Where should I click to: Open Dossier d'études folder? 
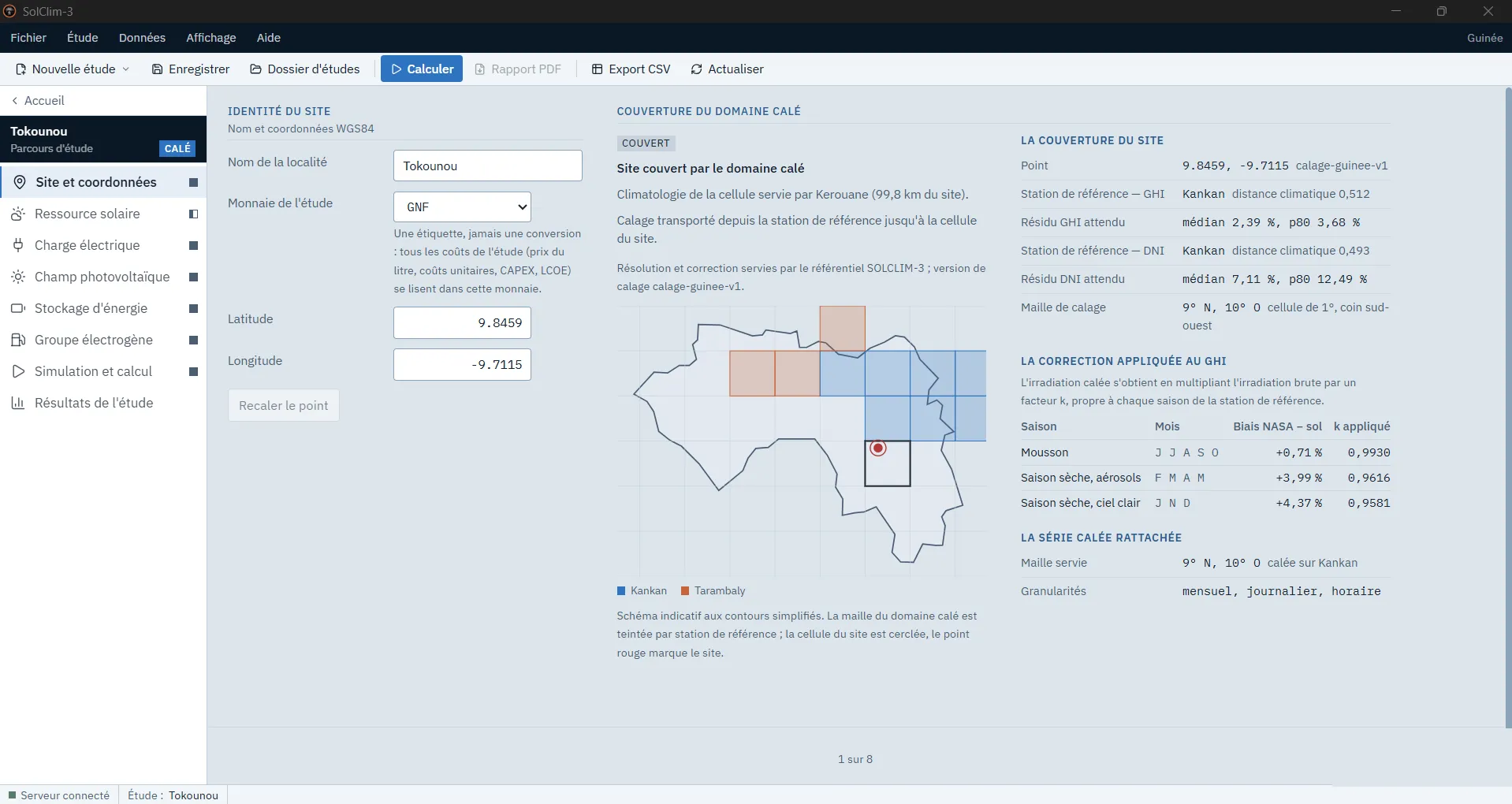point(305,69)
